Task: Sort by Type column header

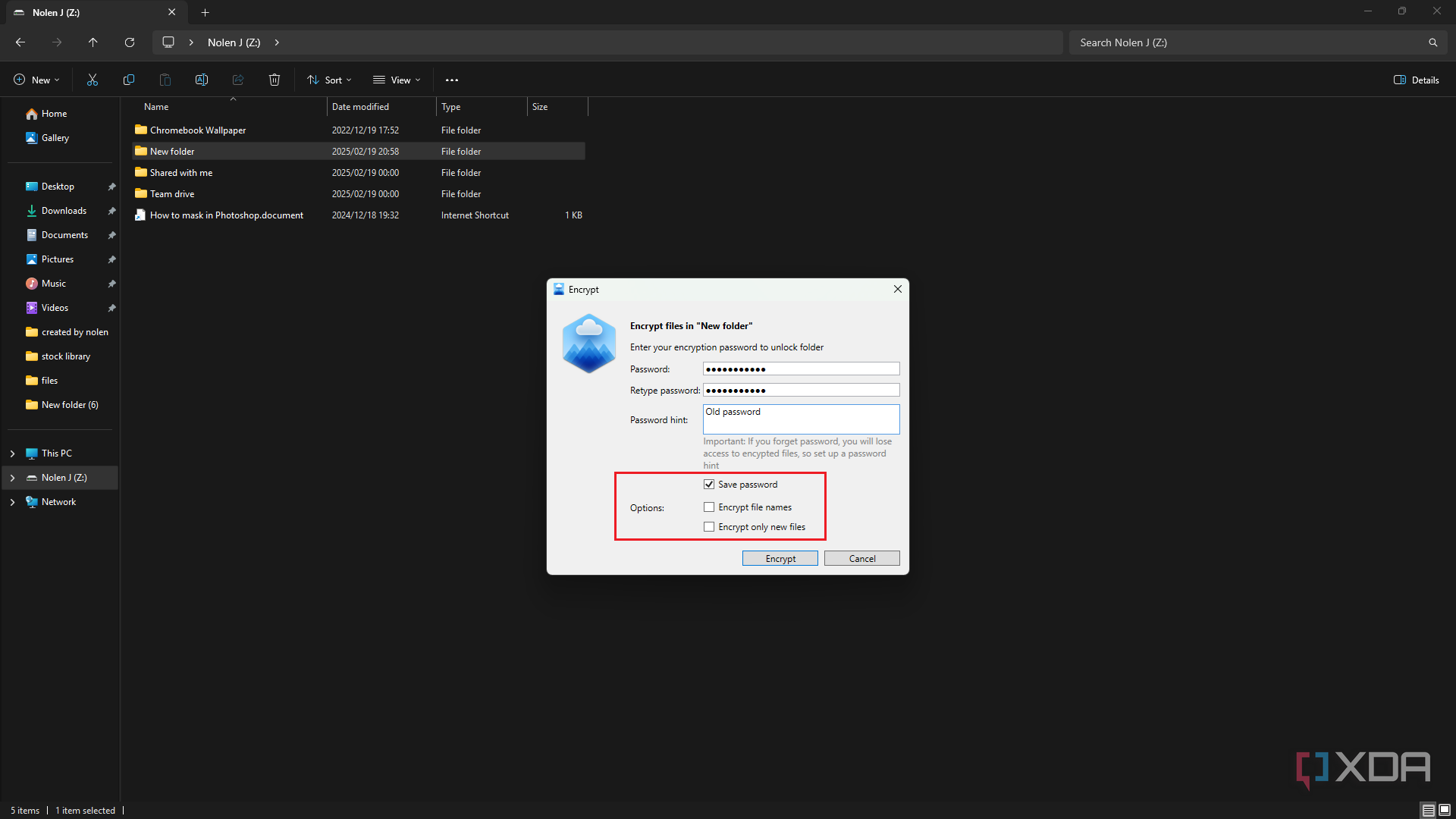Action: (482, 107)
